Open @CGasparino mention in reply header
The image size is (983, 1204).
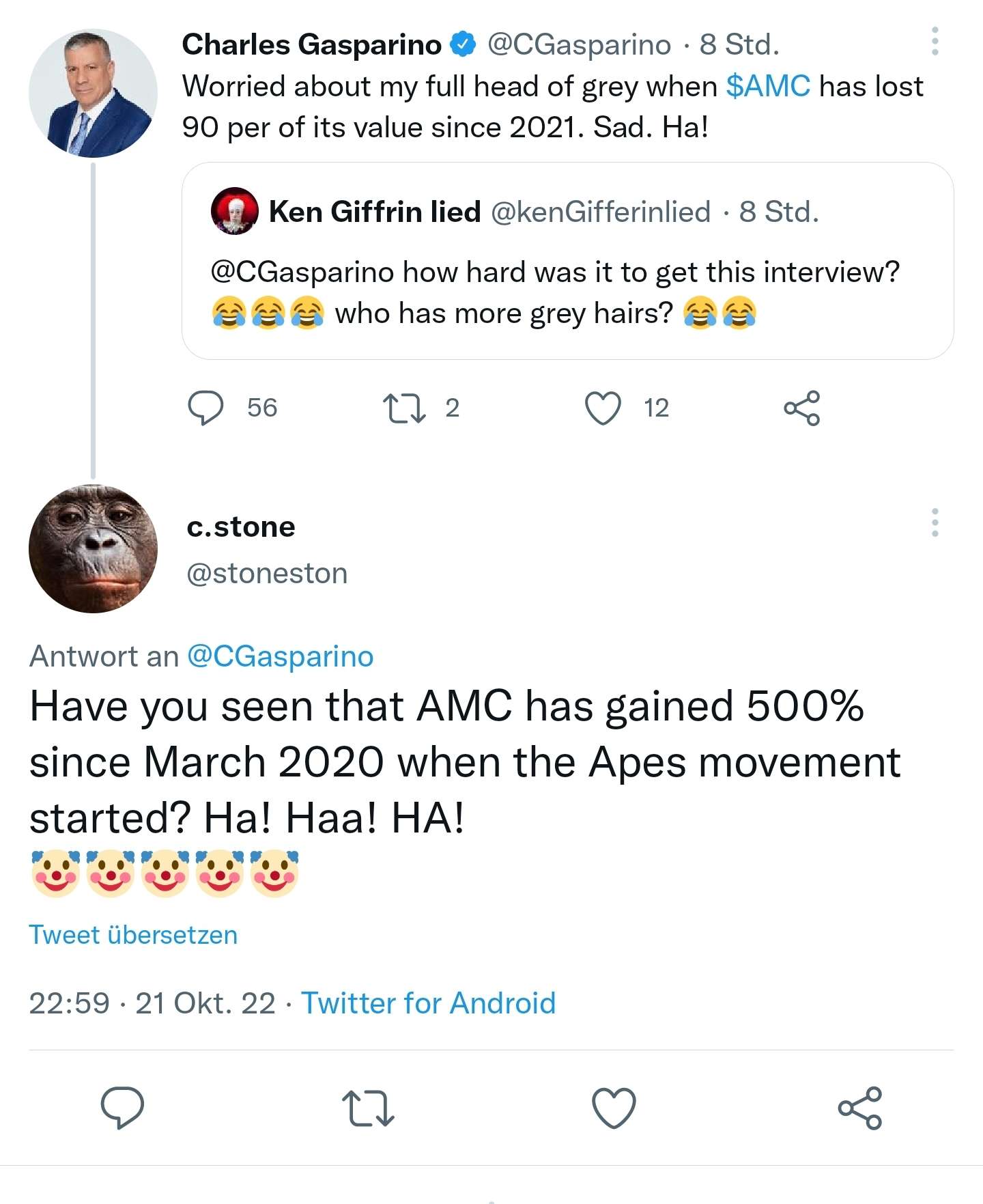[280, 656]
